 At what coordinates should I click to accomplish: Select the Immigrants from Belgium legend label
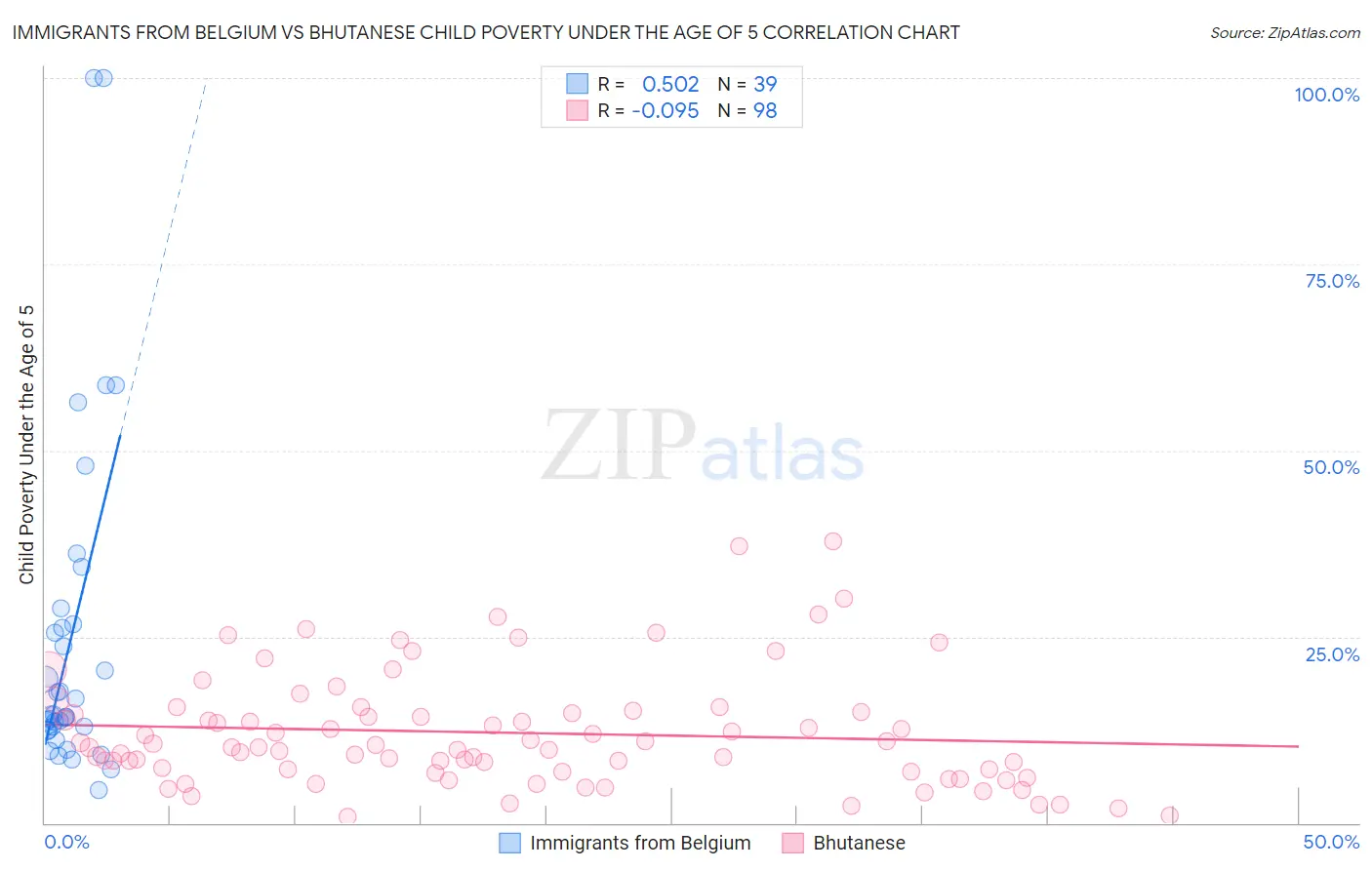tap(640, 843)
